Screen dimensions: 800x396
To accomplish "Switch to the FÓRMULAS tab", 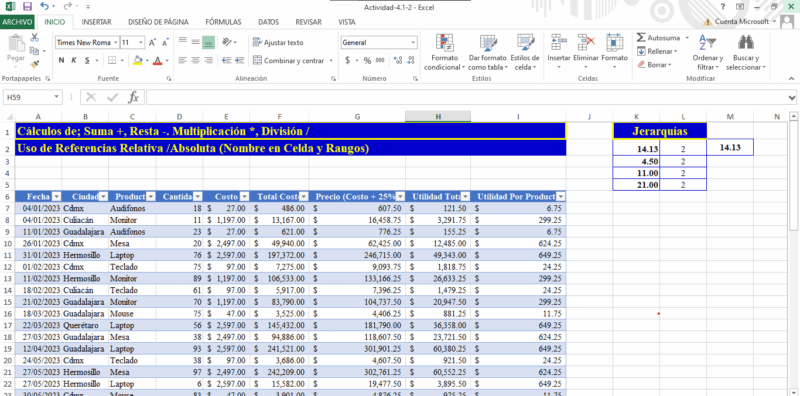I will point(223,22).
